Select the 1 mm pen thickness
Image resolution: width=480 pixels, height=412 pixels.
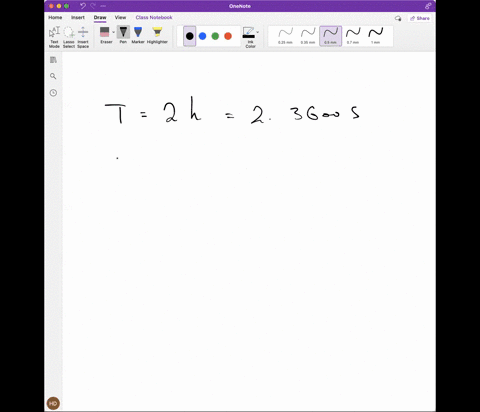click(375, 36)
